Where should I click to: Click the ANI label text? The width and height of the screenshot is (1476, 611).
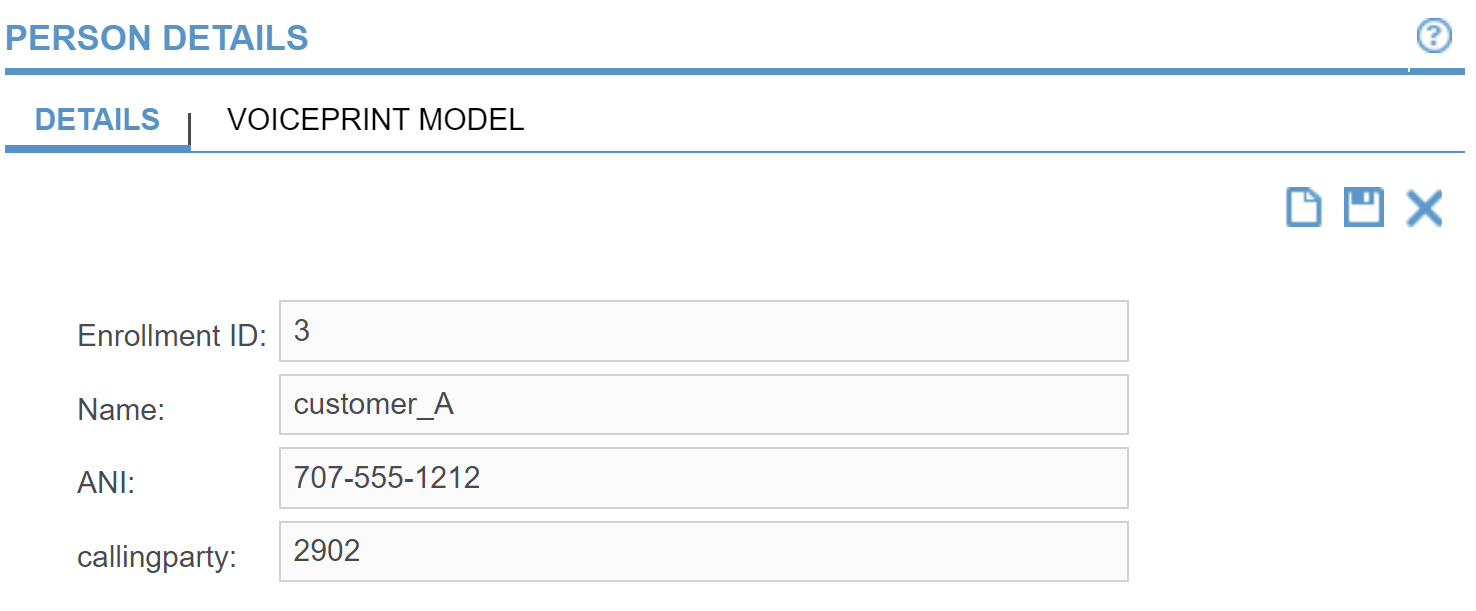coord(106,483)
